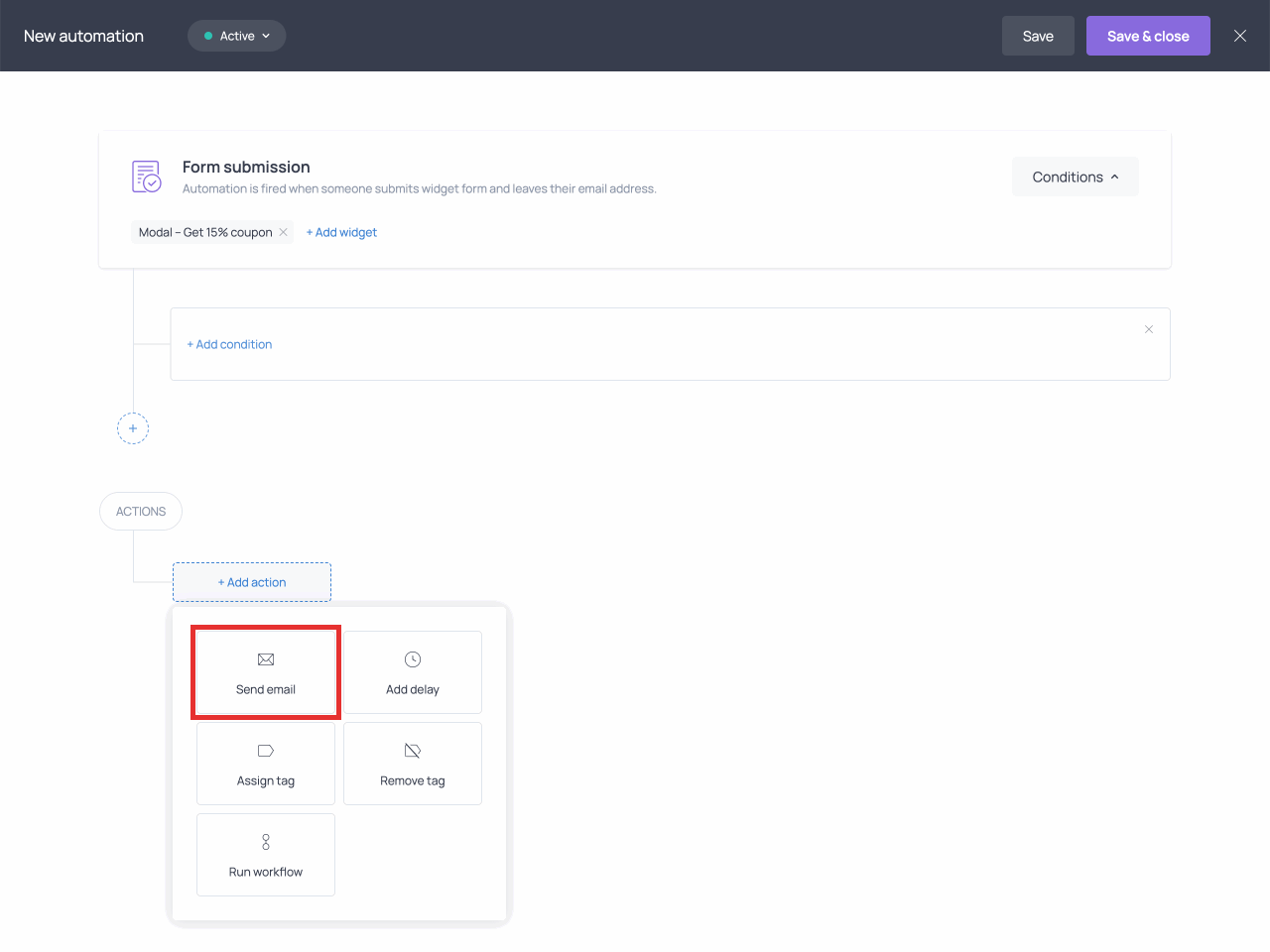Choose Remove tag label in action menu
1270x952 pixels.
tap(413, 781)
